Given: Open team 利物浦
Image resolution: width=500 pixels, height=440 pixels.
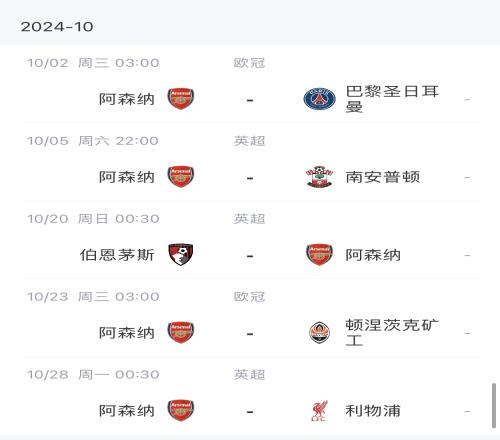Looking at the screenshot, I should click(x=373, y=411).
